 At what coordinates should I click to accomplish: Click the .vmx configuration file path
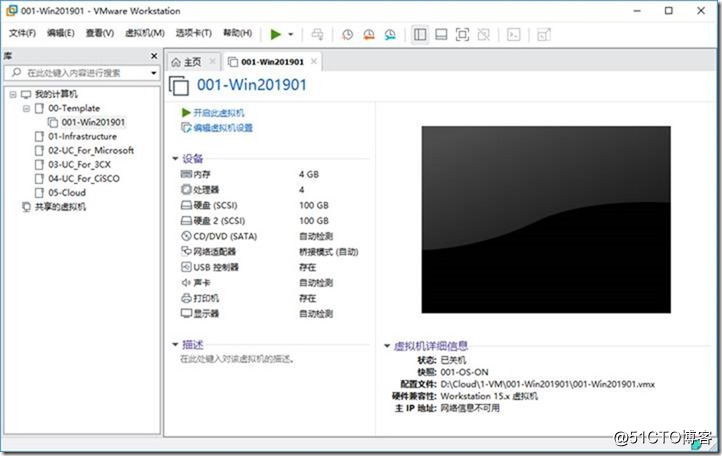(547, 384)
